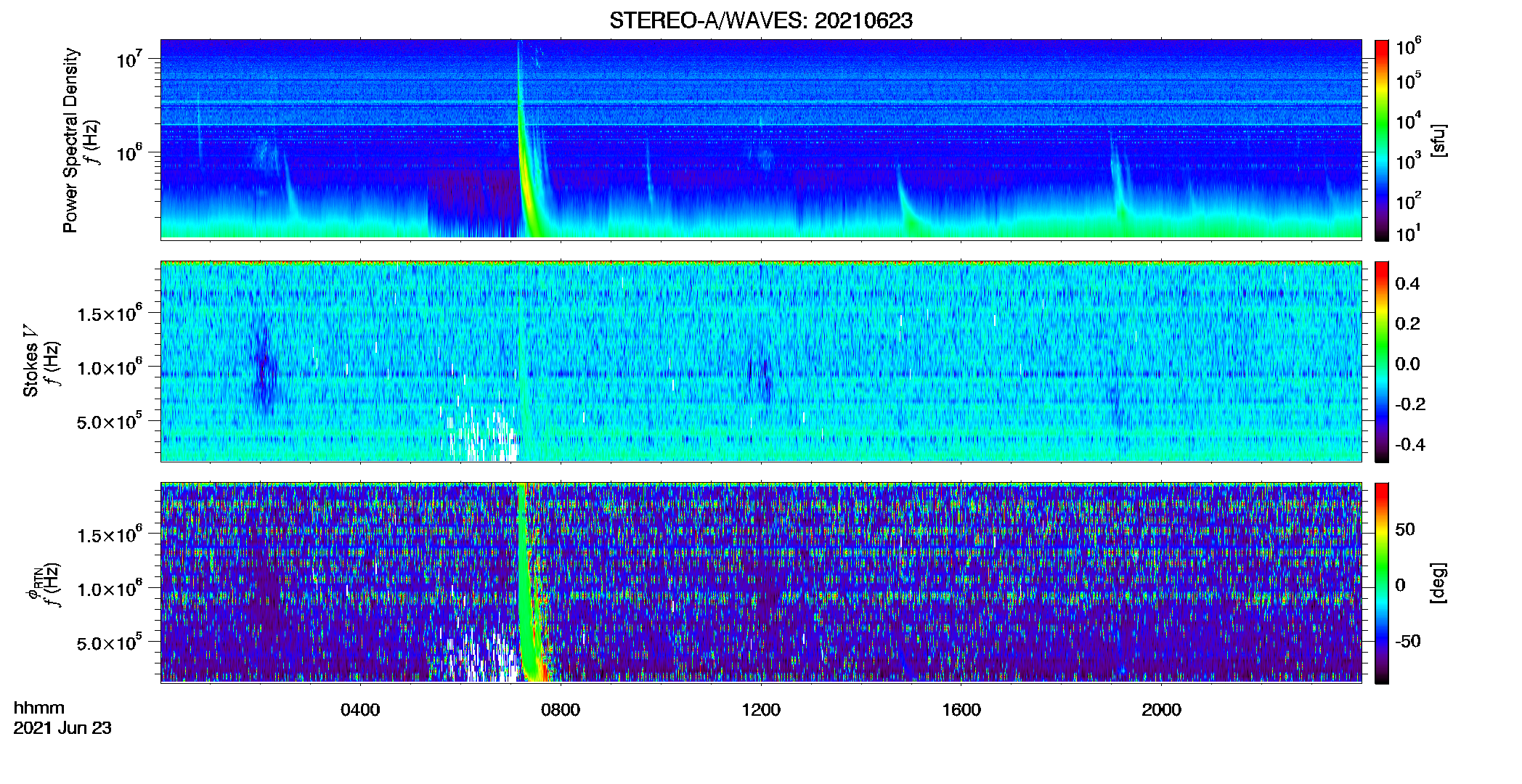Click the 0.2 tick on Stokes V colorbar
This screenshot has height=784, width=1522.
pyautogui.click(x=1407, y=324)
